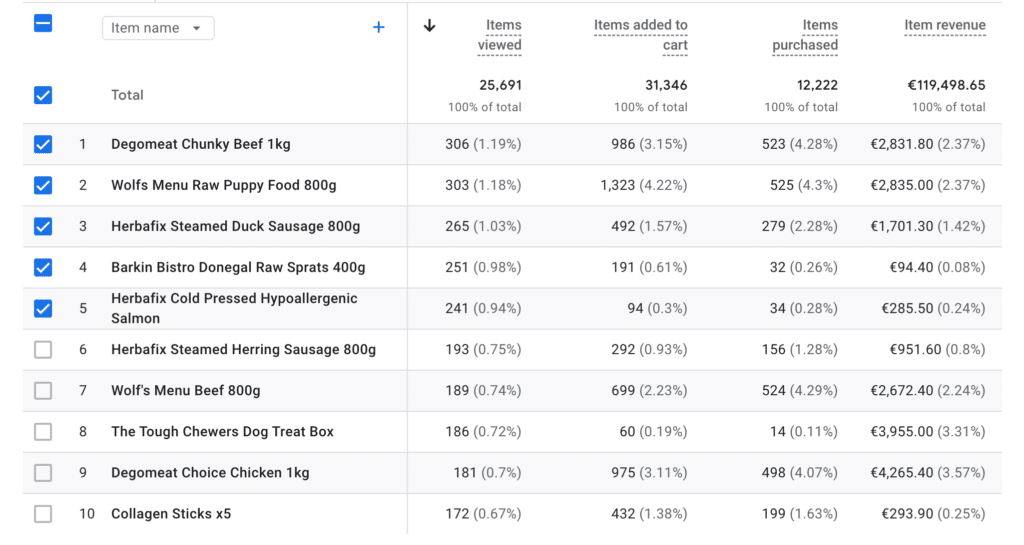This screenshot has height=545, width=1024.
Task: Click 699 (2.23%) added to cart cell
Action: click(x=649, y=391)
